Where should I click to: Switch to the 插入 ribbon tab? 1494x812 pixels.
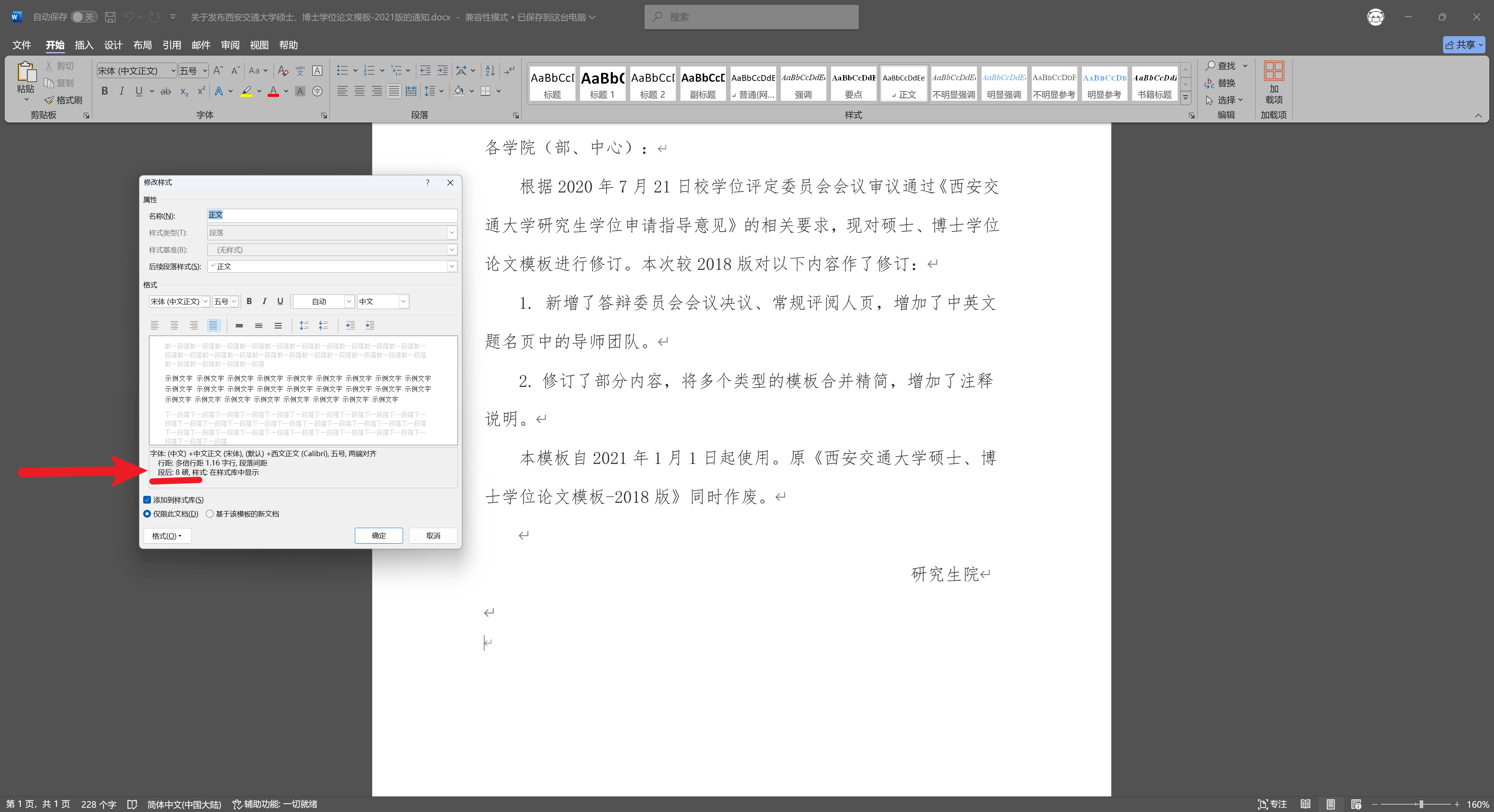pyautogui.click(x=84, y=45)
